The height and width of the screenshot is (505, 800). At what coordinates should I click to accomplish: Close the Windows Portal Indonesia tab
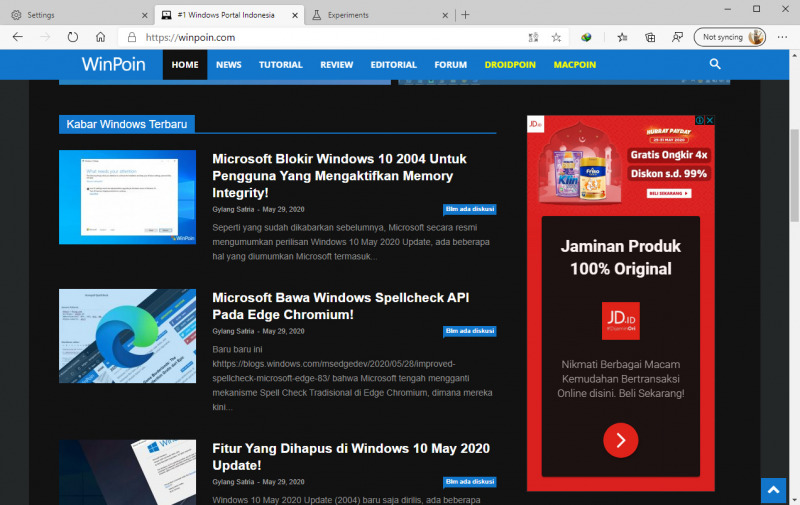(x=295, y=15)
